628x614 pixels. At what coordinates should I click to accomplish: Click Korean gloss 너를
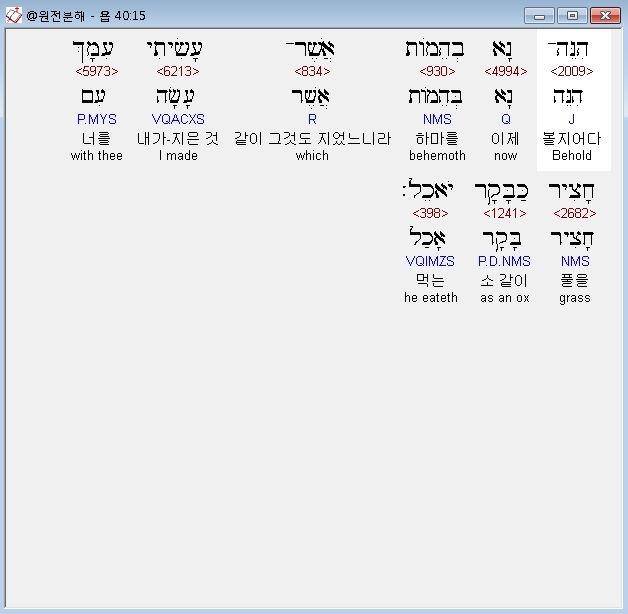96,139
